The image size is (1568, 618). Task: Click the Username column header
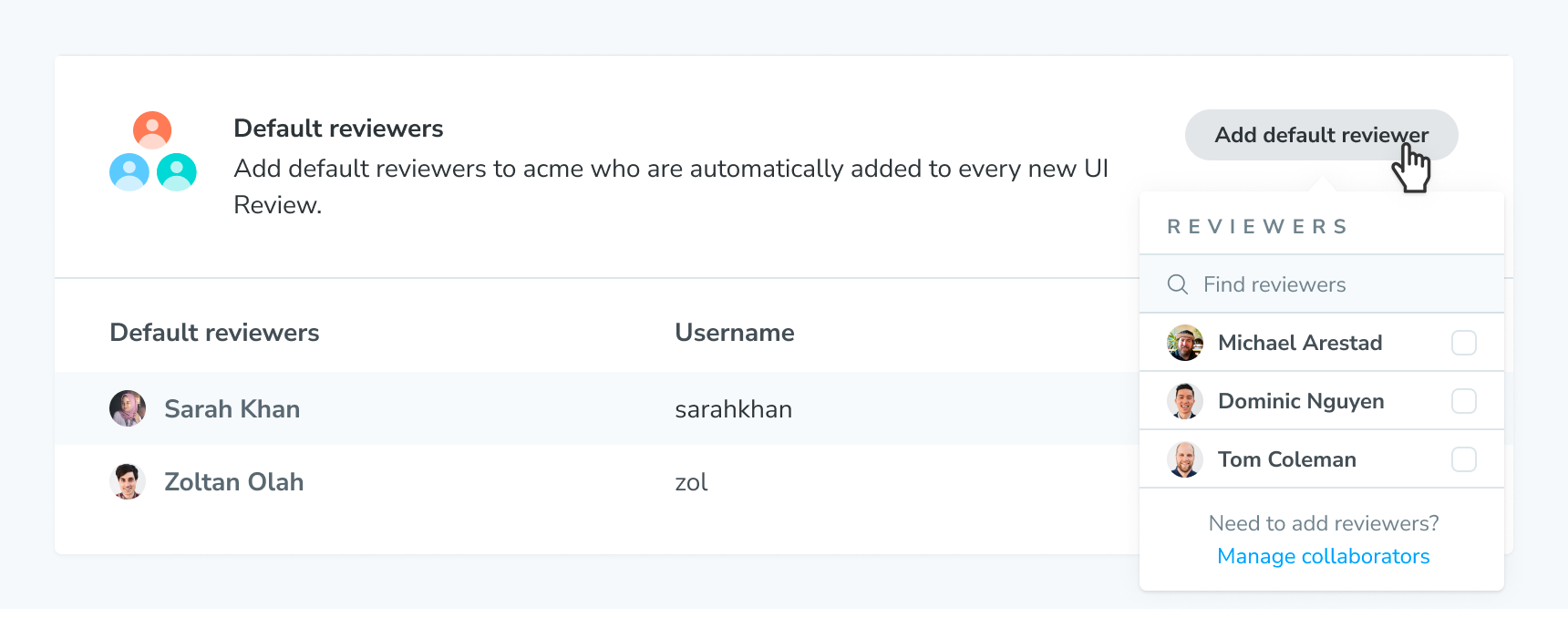point(734,332)
